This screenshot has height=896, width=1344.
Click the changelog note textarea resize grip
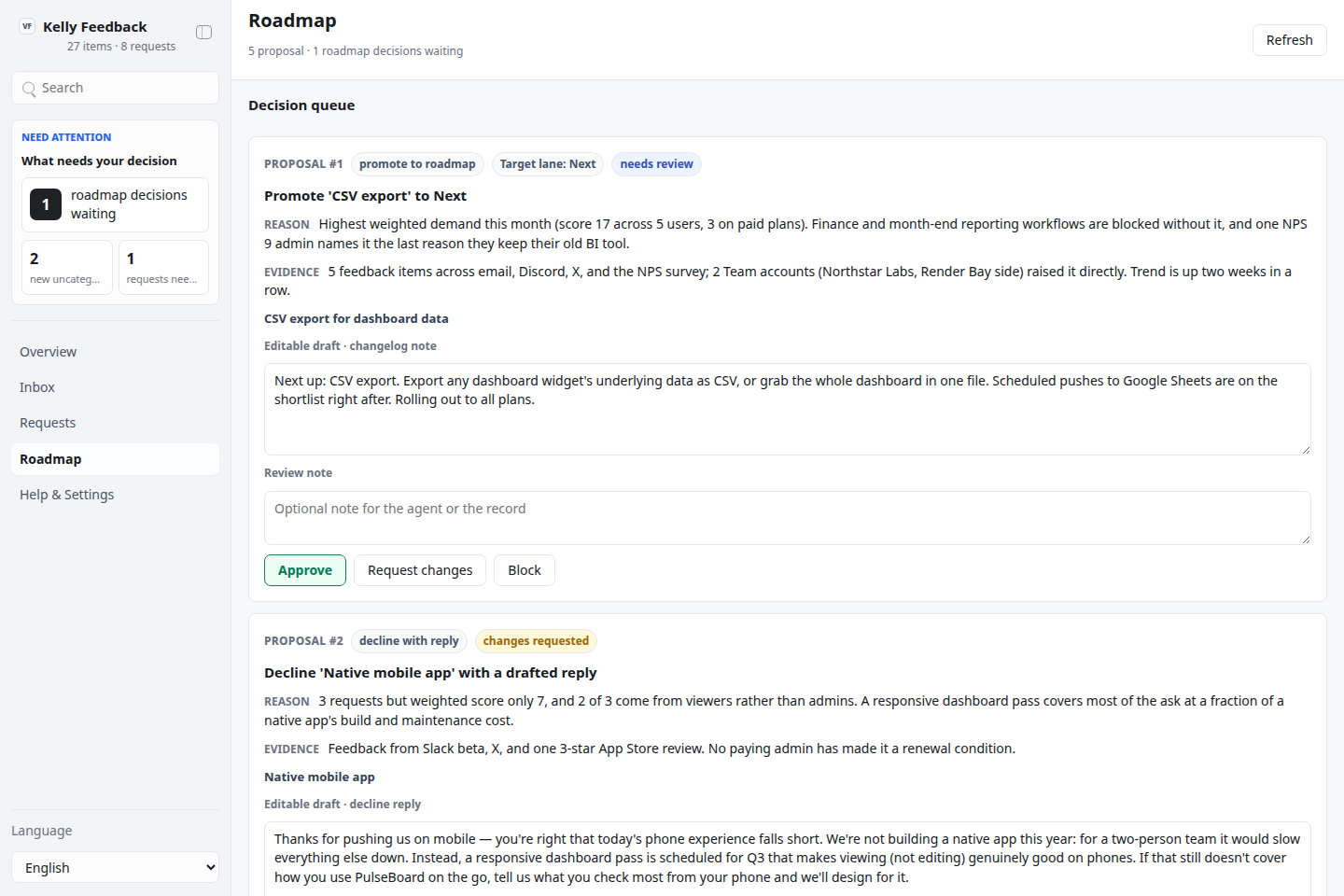pos(1305,449)
